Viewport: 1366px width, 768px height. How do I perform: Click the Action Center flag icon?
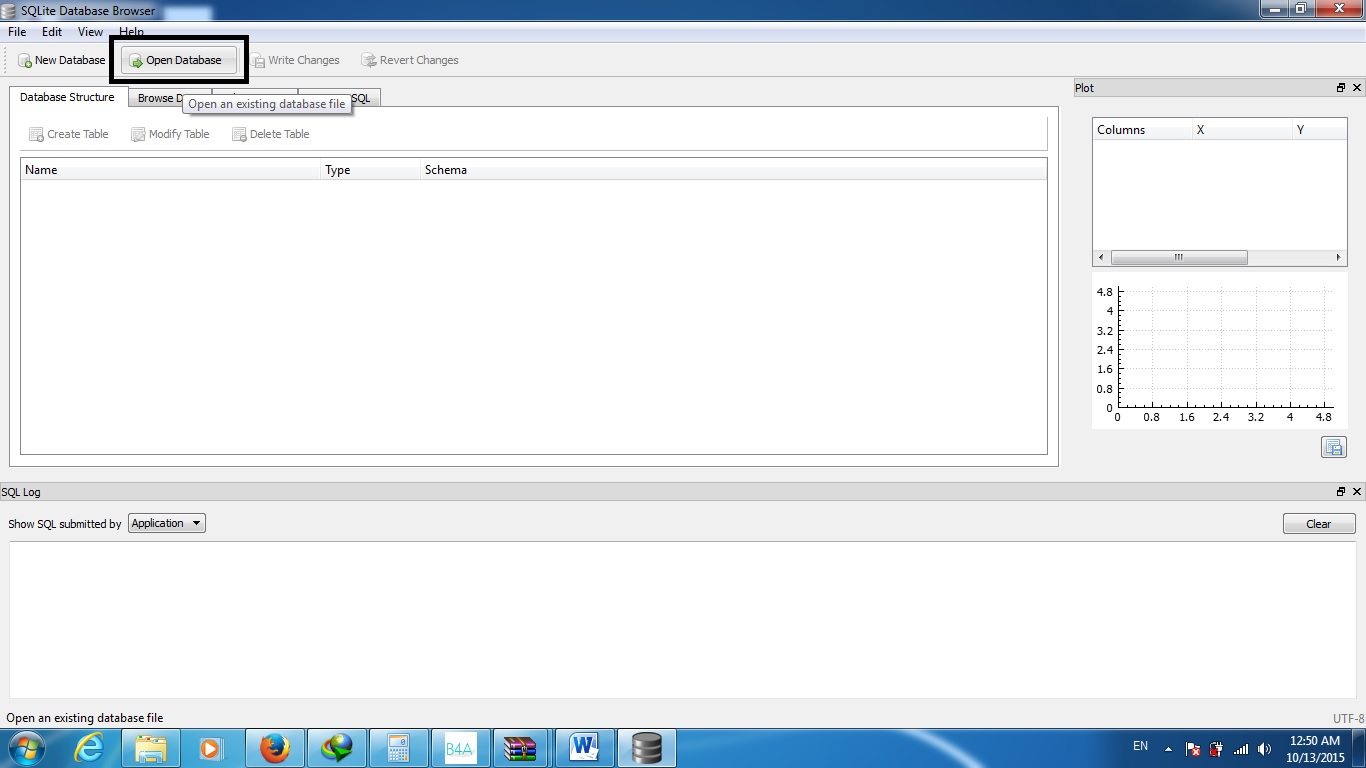click(1193, 749)
